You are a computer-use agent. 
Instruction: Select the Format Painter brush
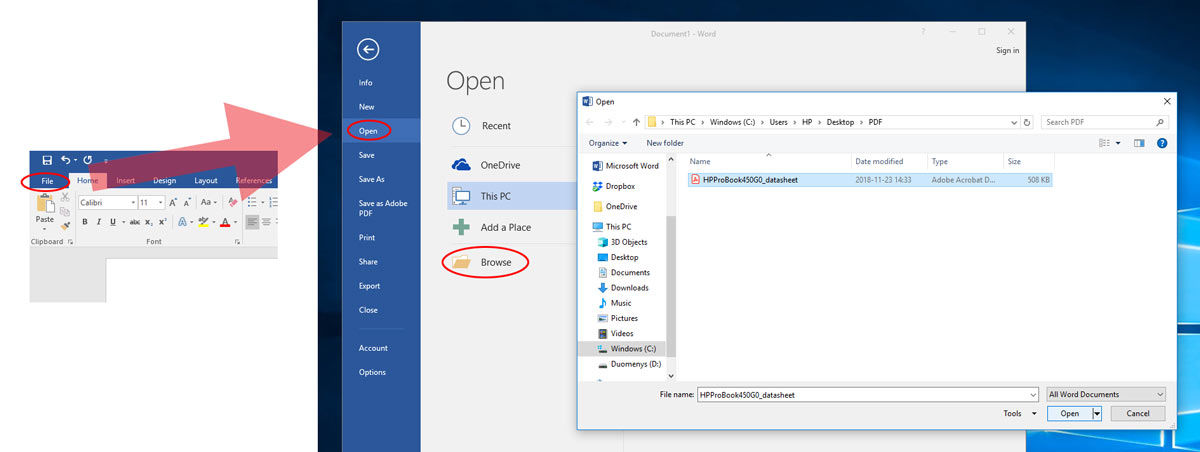(x=65, y=226)
